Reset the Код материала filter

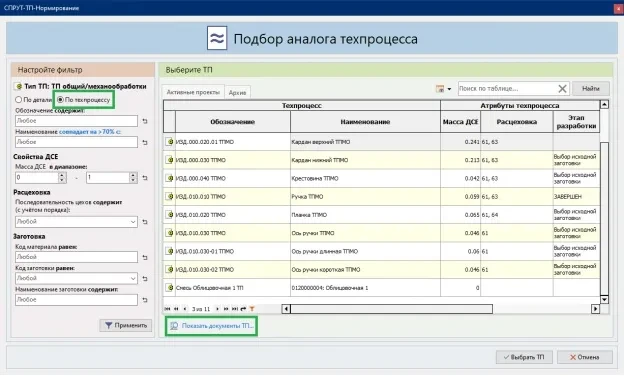tap(145, 257)
